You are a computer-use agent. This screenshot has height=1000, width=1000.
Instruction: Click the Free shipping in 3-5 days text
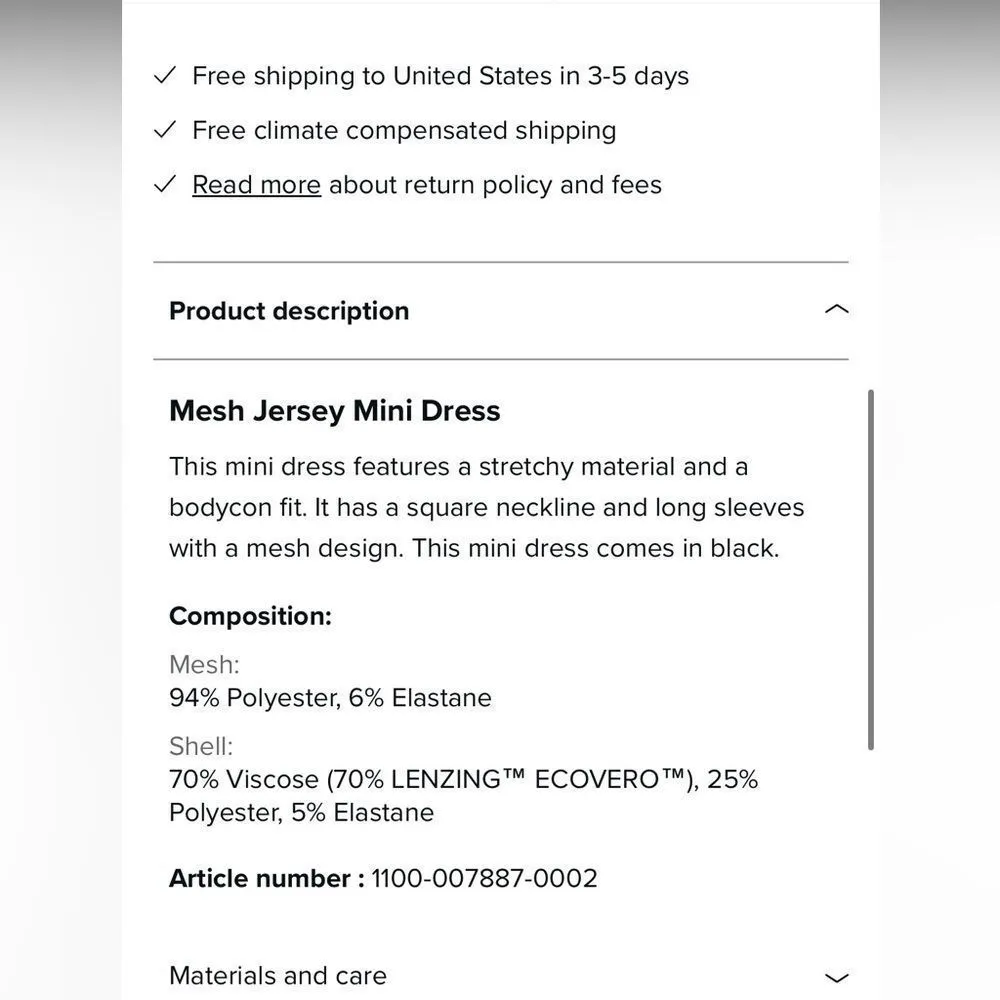(440, 76)
